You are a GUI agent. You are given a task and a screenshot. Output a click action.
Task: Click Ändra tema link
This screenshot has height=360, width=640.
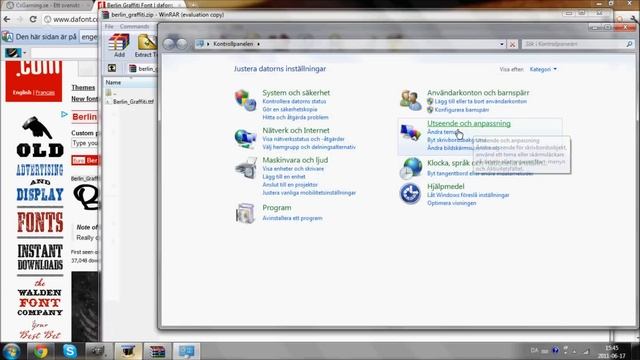(442, 132)
